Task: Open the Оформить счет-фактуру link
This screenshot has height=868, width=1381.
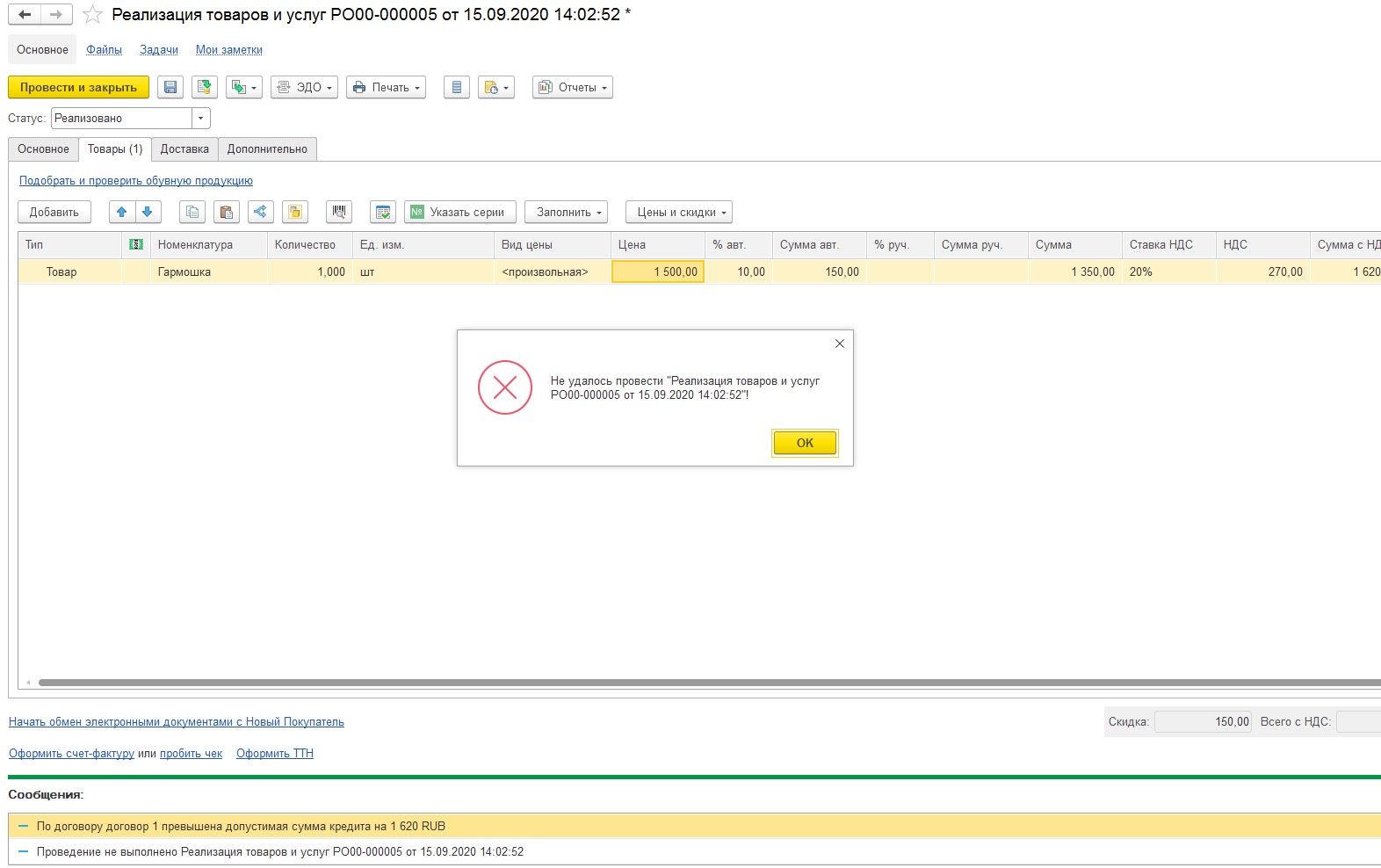Action: pos(71,754)
